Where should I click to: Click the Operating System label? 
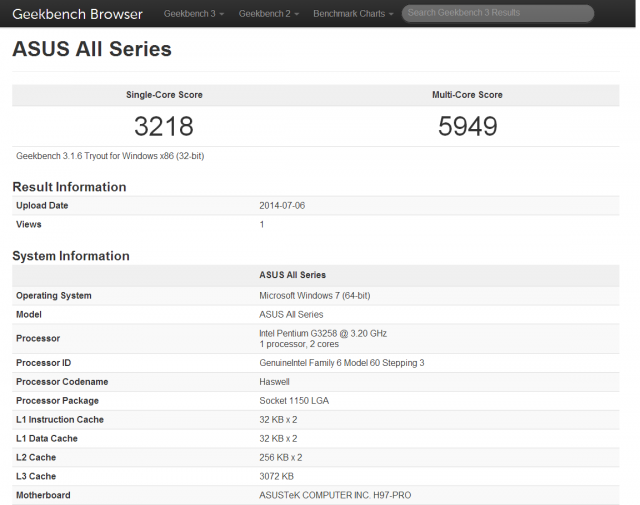point(54,296)
